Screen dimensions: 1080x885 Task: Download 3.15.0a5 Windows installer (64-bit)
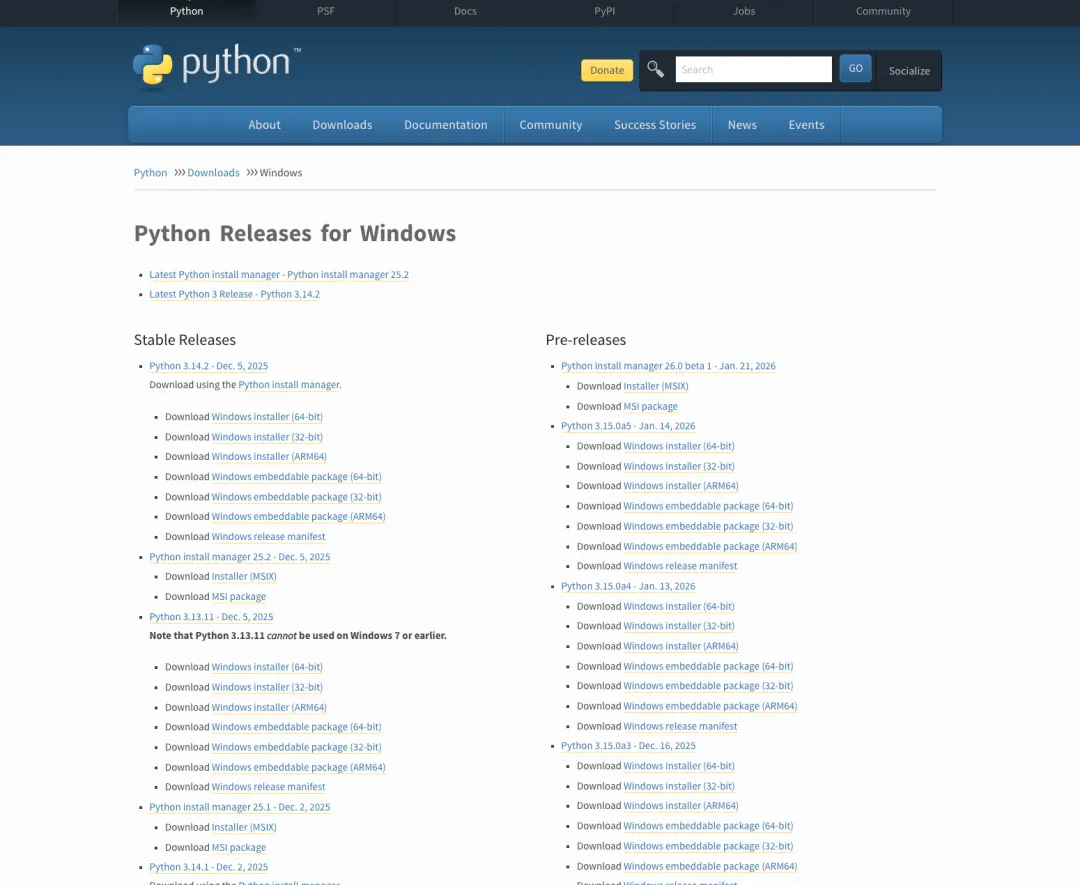(679, 446)
